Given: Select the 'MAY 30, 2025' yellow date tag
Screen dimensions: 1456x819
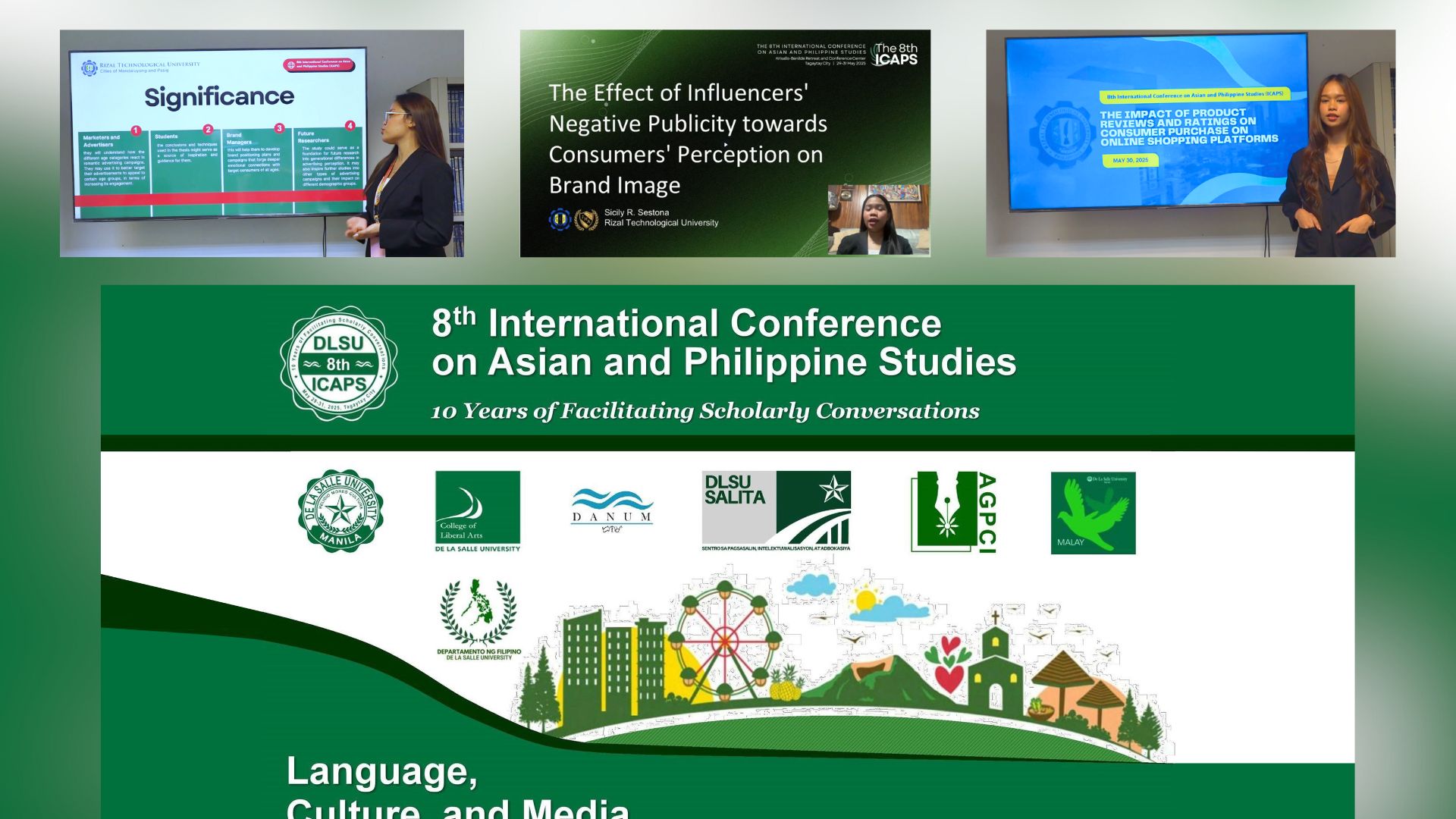Looking at the screenshot, I should (x=1132, y=160).
